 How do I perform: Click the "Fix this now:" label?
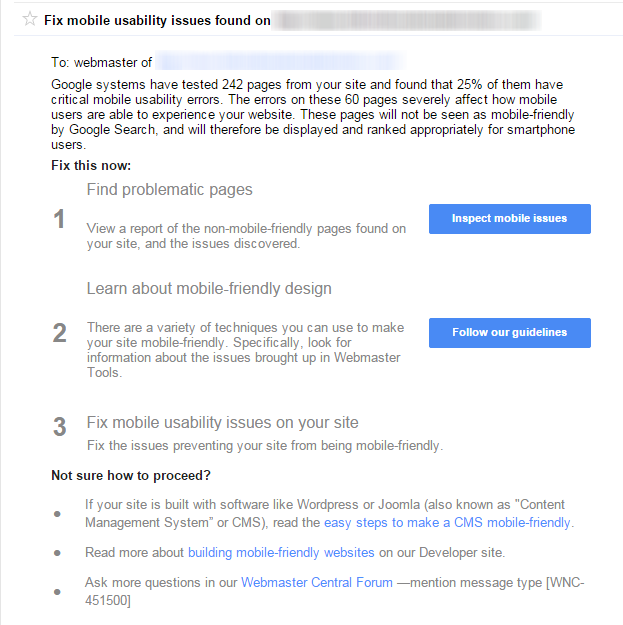(x=91, y=165)
